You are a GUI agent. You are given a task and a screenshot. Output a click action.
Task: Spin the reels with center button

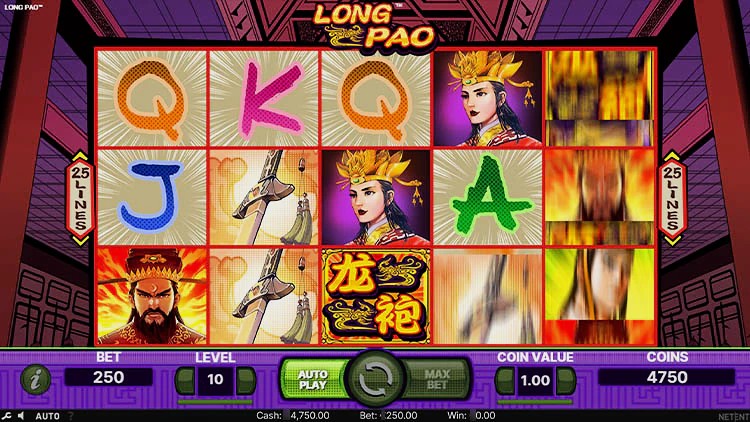(375, 379)
